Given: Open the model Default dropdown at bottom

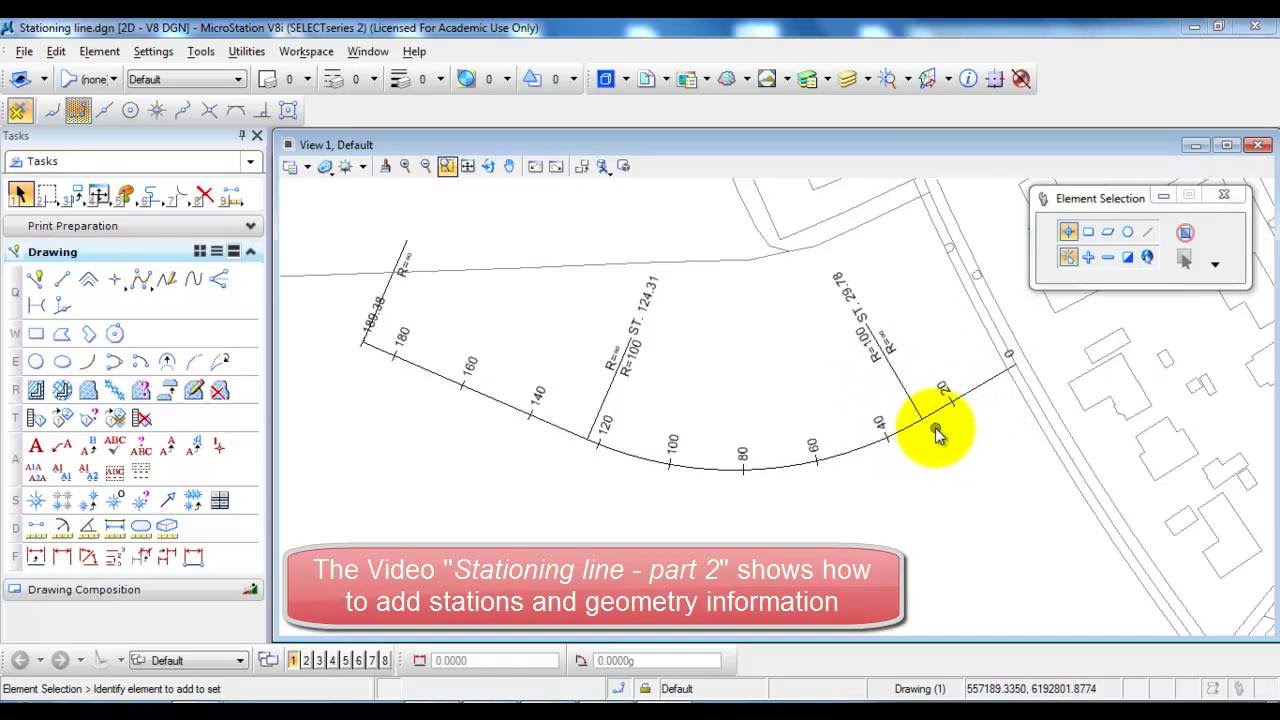Looking at the screenshot, I should [x=240, y=660].
